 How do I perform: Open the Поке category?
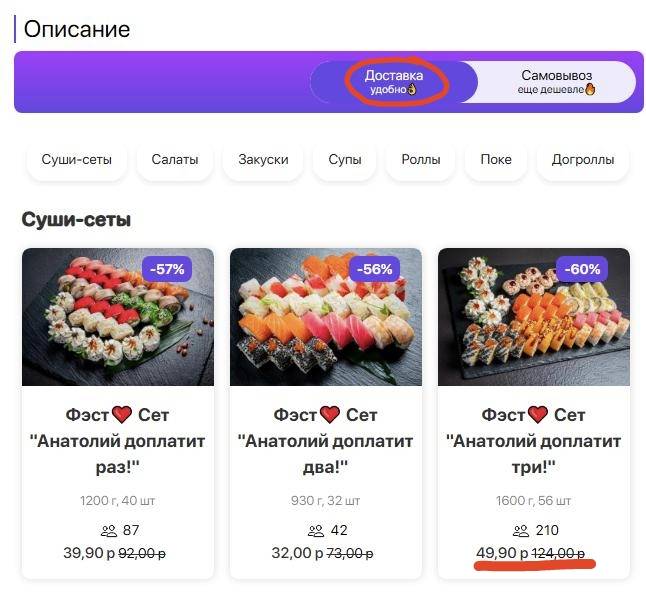click(x=495, y=159)
